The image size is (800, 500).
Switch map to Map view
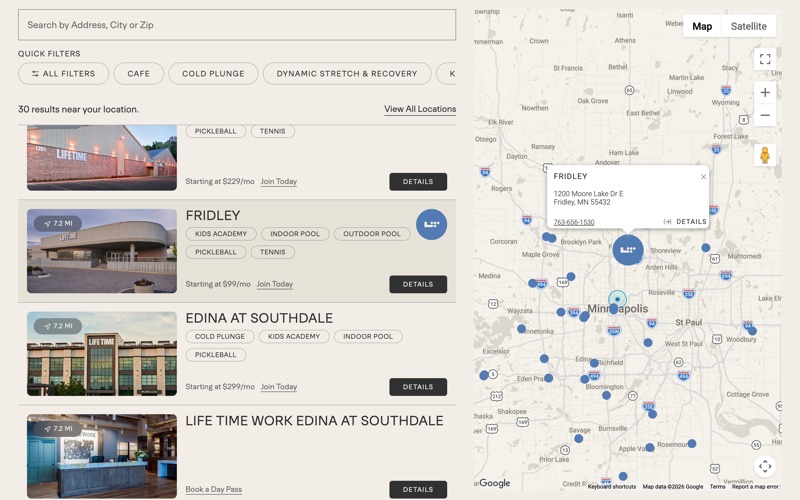click(x=702, y=26)
